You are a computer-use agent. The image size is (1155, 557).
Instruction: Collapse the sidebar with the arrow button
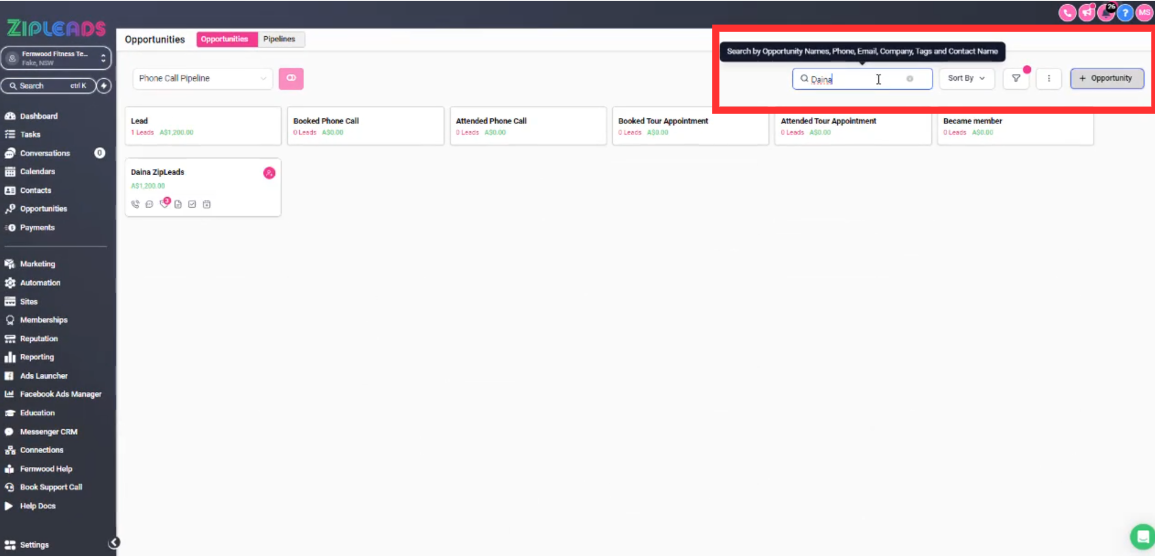pyautogui.click(x=114, y=542)
